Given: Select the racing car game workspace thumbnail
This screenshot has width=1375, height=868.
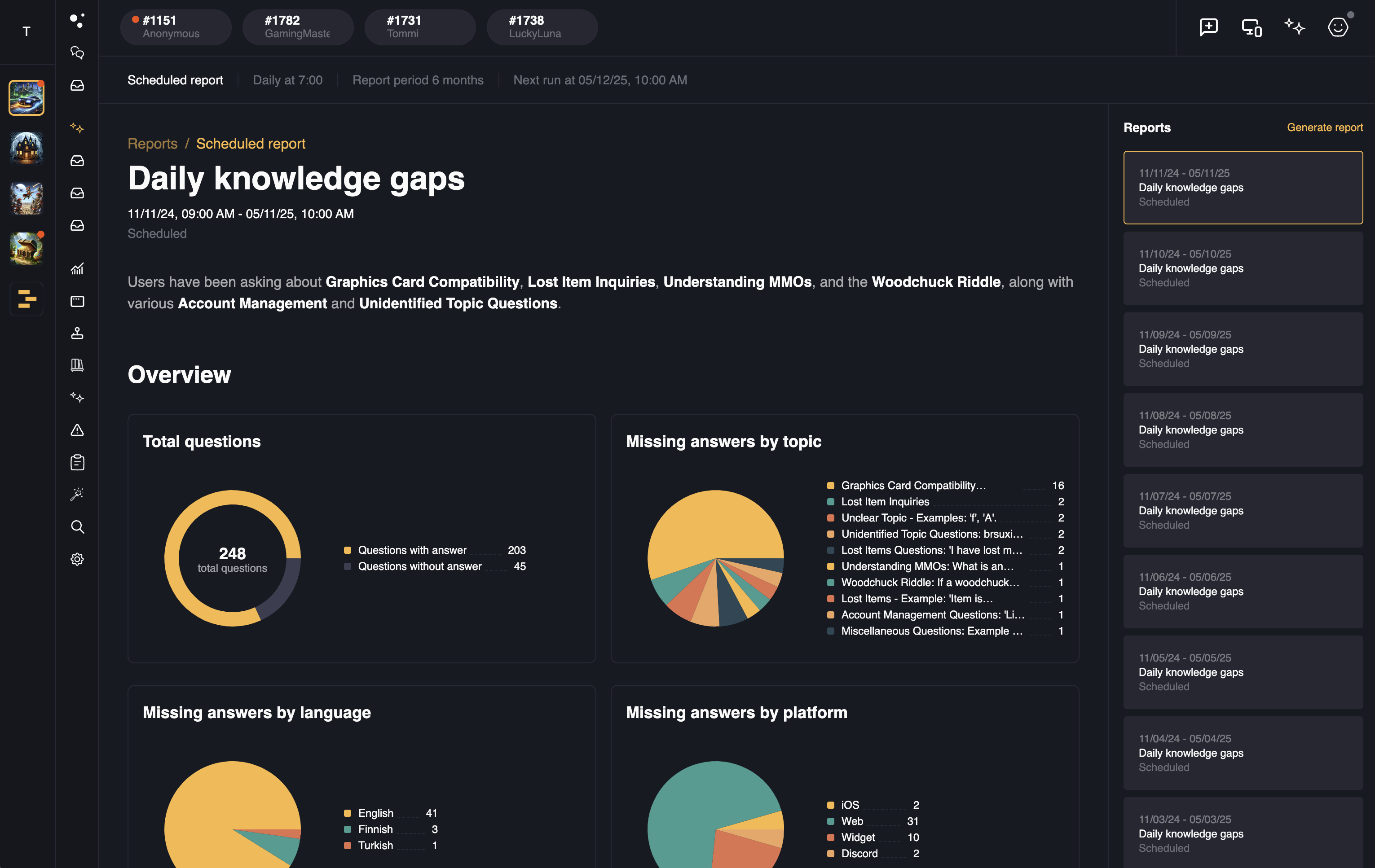Looking at the screenshot, I should [x=26, y=97].
